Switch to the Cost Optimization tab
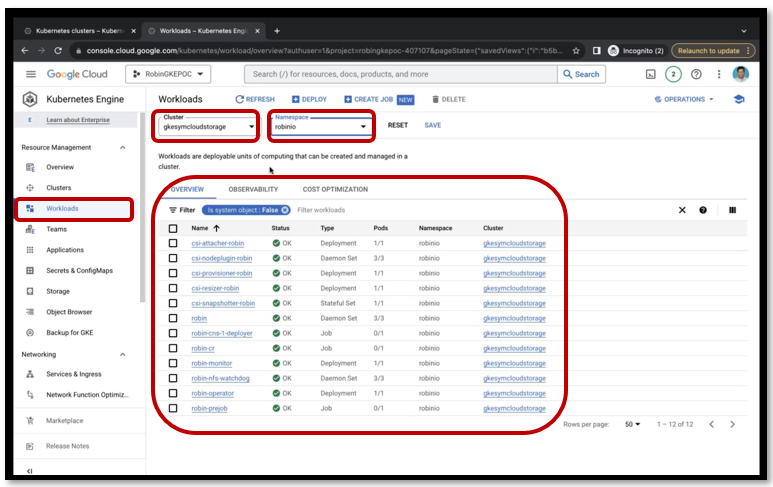The height and width of the screenshot is (487, 773). [x=335, y=189]
